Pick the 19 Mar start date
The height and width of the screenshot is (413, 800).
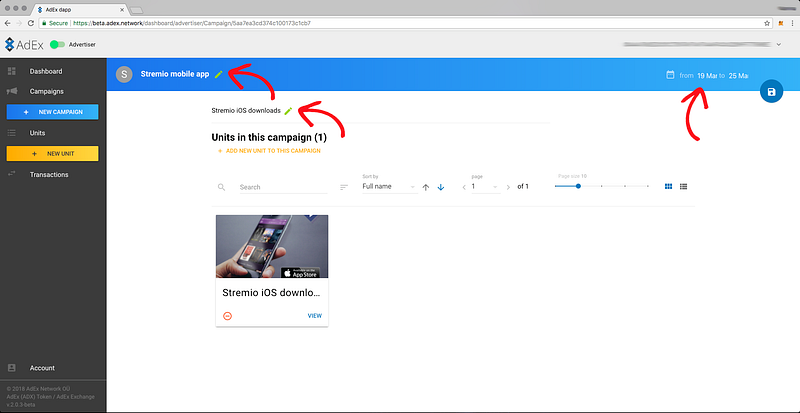(707, 76)
